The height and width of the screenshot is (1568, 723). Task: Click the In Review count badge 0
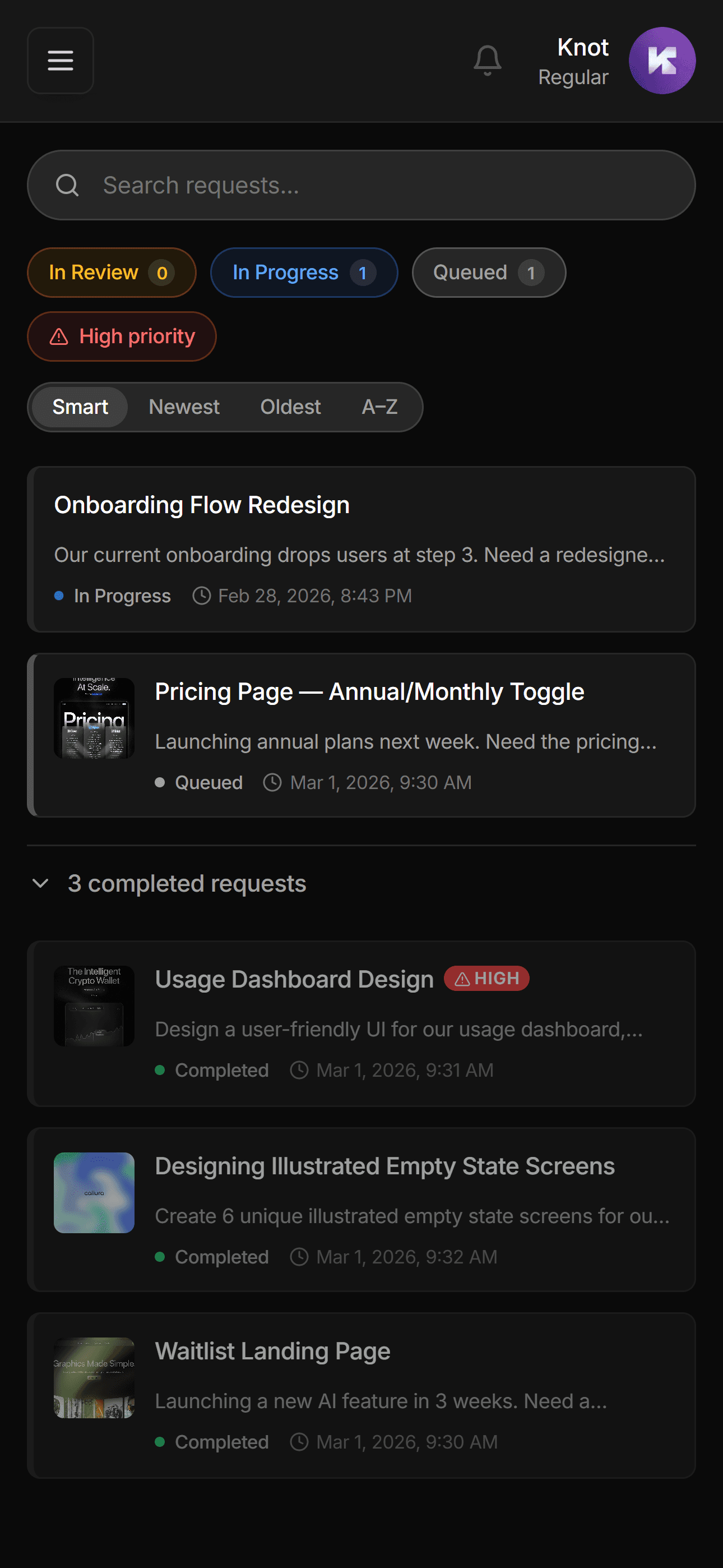click(162, 273)
